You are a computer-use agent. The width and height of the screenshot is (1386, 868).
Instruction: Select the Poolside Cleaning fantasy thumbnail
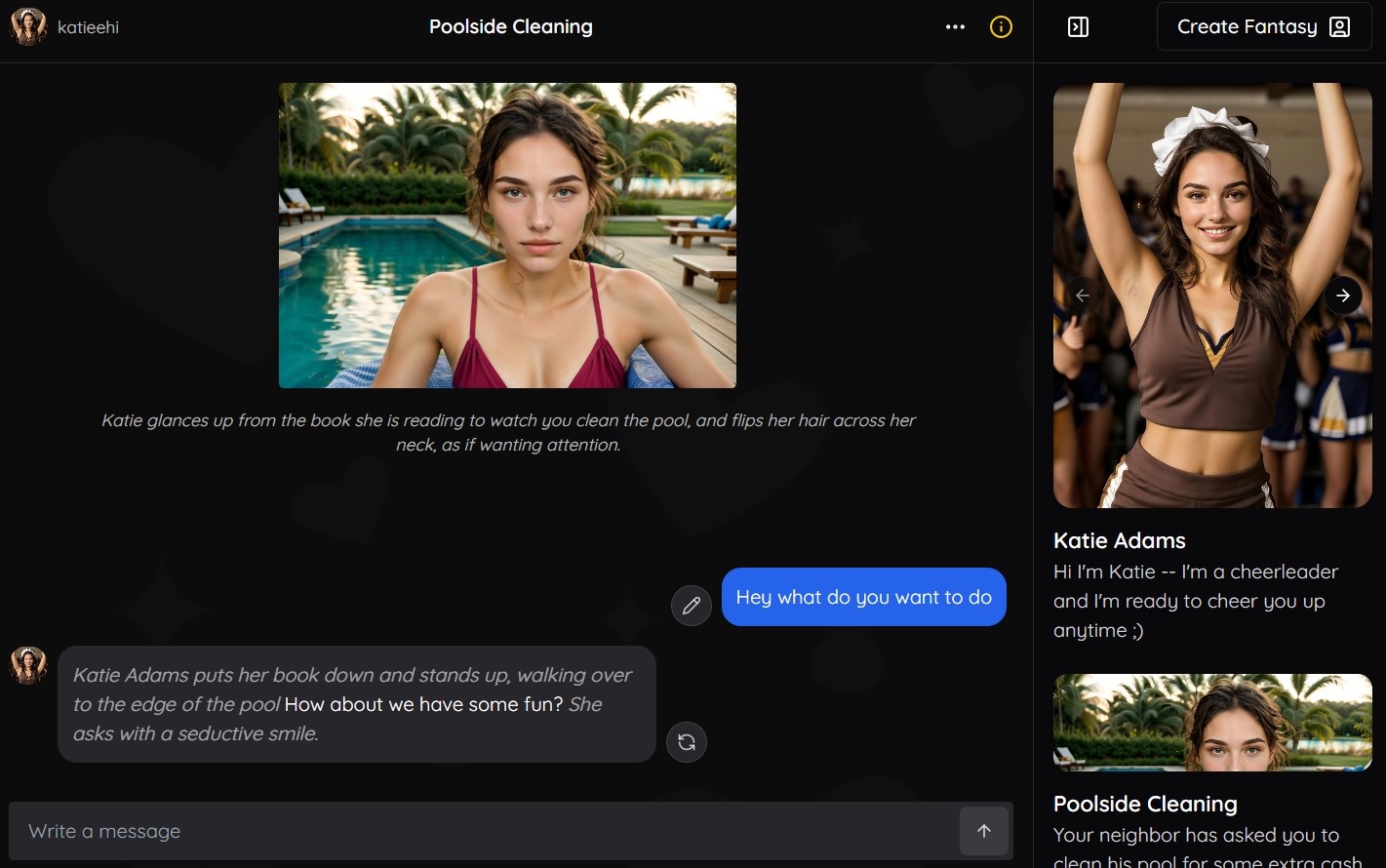[x=1212, y=723]
